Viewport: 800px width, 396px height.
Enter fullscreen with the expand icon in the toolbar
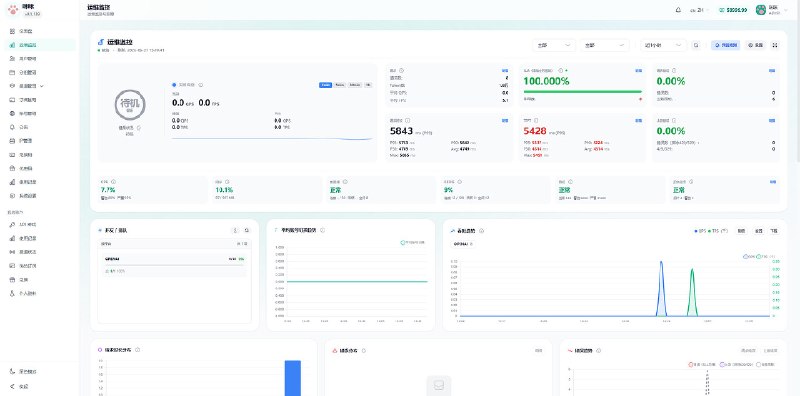point(775,45)
